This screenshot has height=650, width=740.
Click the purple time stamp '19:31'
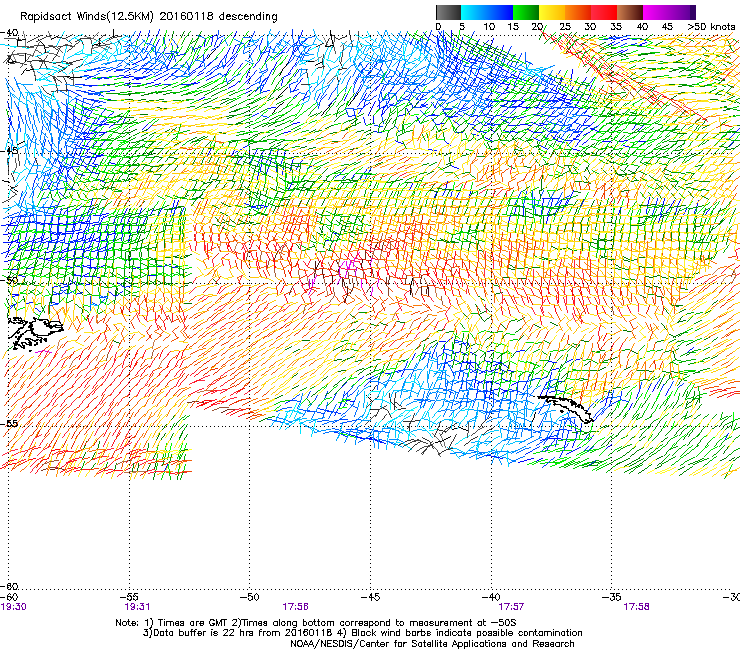[137, 607]
